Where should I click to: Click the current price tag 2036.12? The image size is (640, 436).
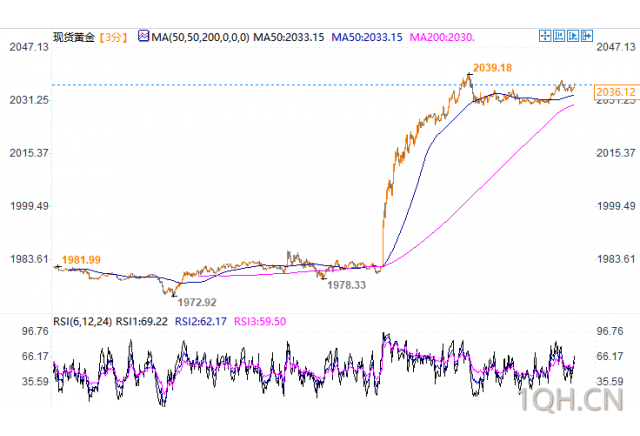click(616, 92)
